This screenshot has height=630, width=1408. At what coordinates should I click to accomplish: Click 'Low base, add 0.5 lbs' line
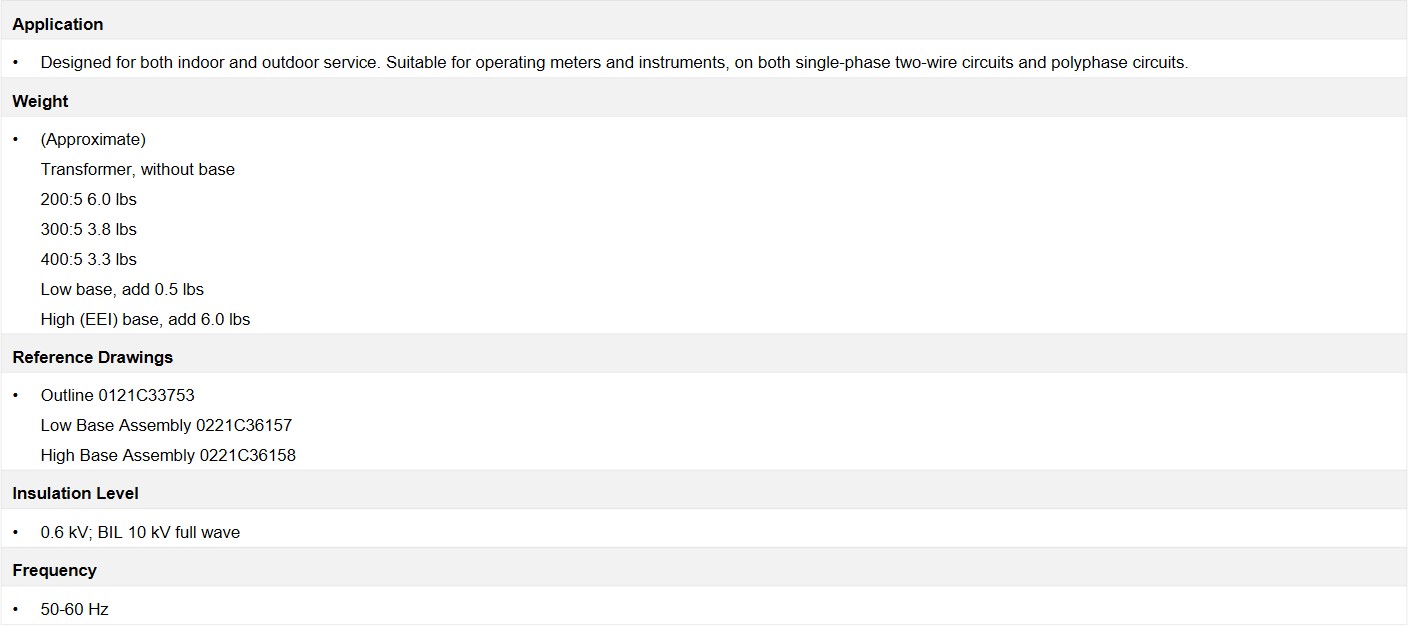click(122, 289)
